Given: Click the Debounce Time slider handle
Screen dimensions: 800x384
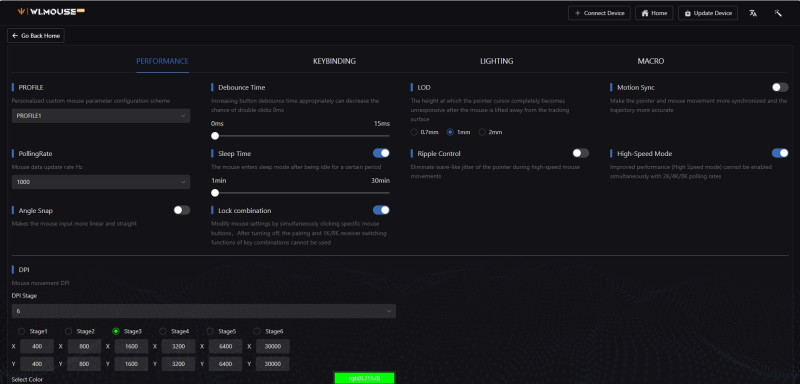Looking at the screenshot, I should tap(215, 136).
